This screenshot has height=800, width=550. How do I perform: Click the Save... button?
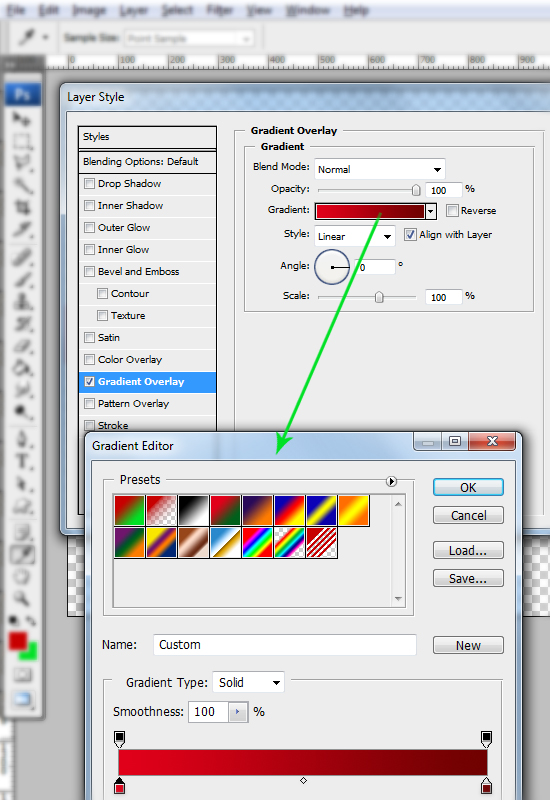click(468, 579)
